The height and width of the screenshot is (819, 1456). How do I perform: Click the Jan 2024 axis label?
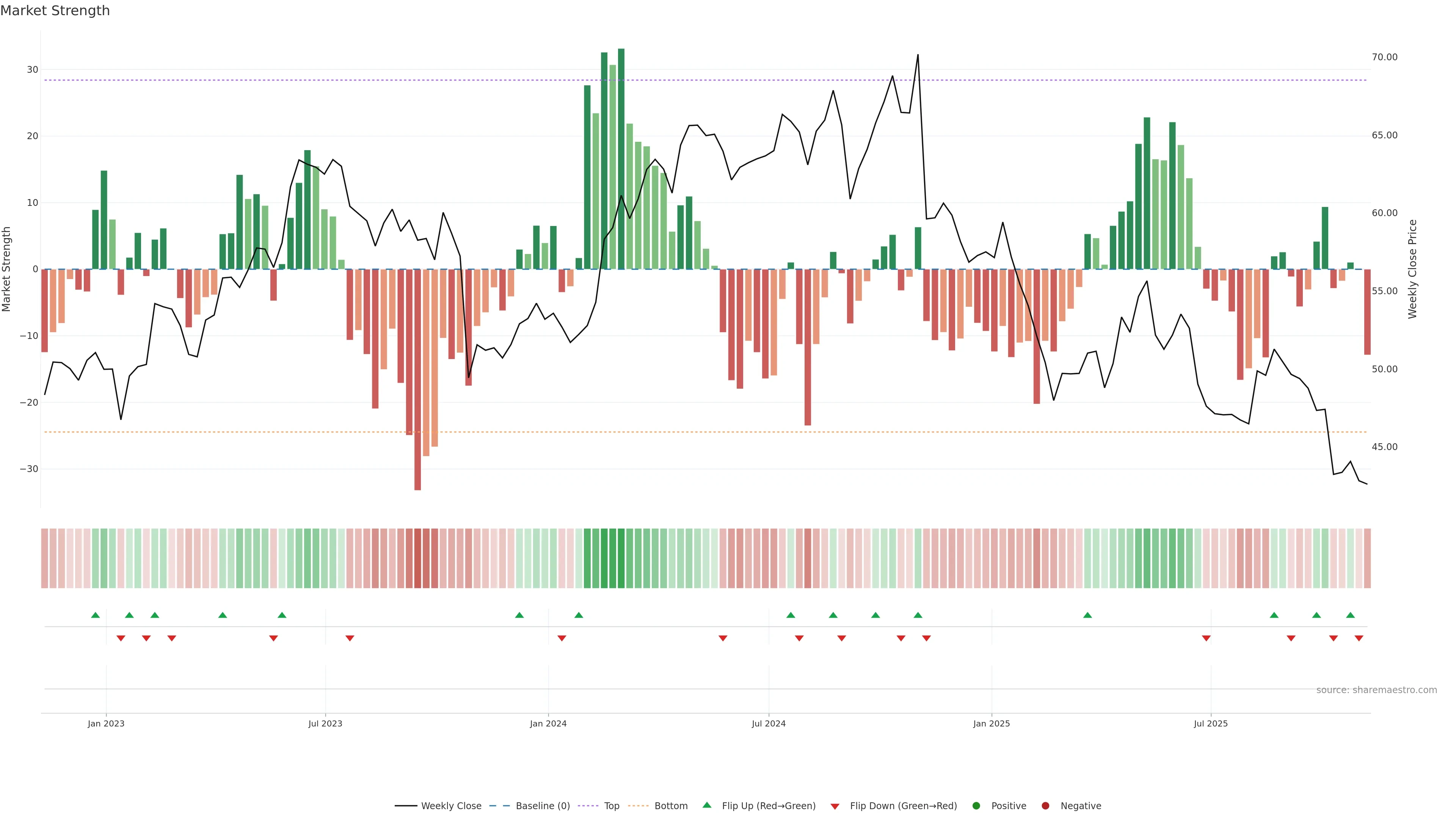coord(548,723)
